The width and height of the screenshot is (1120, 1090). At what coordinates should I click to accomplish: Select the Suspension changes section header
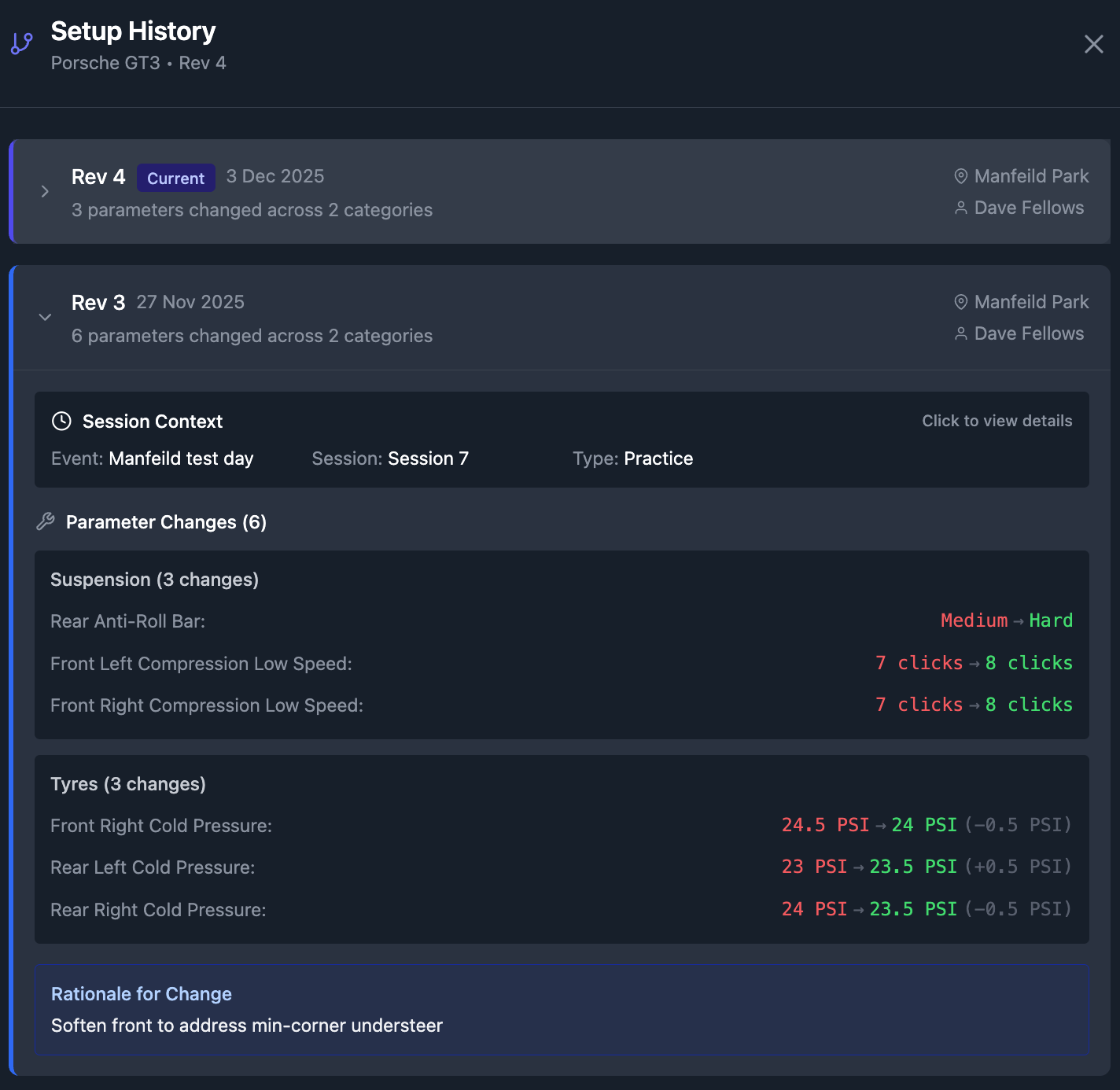click(154, 580)
